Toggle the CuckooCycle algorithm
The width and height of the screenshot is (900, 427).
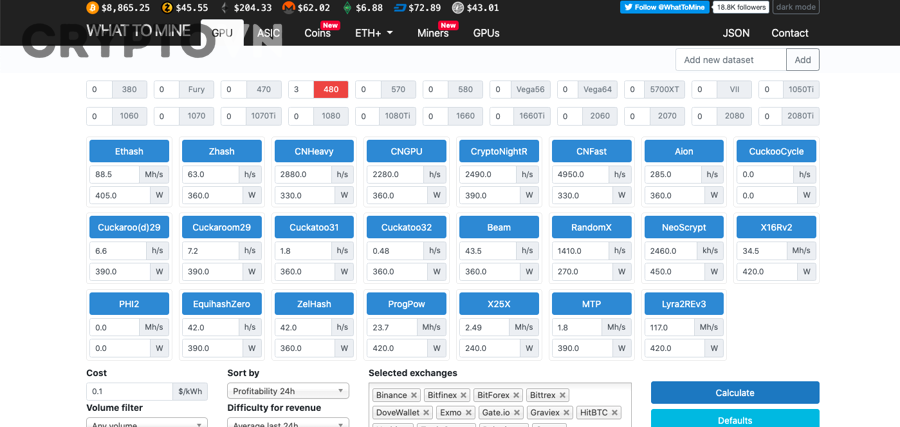tap(777, 151)
